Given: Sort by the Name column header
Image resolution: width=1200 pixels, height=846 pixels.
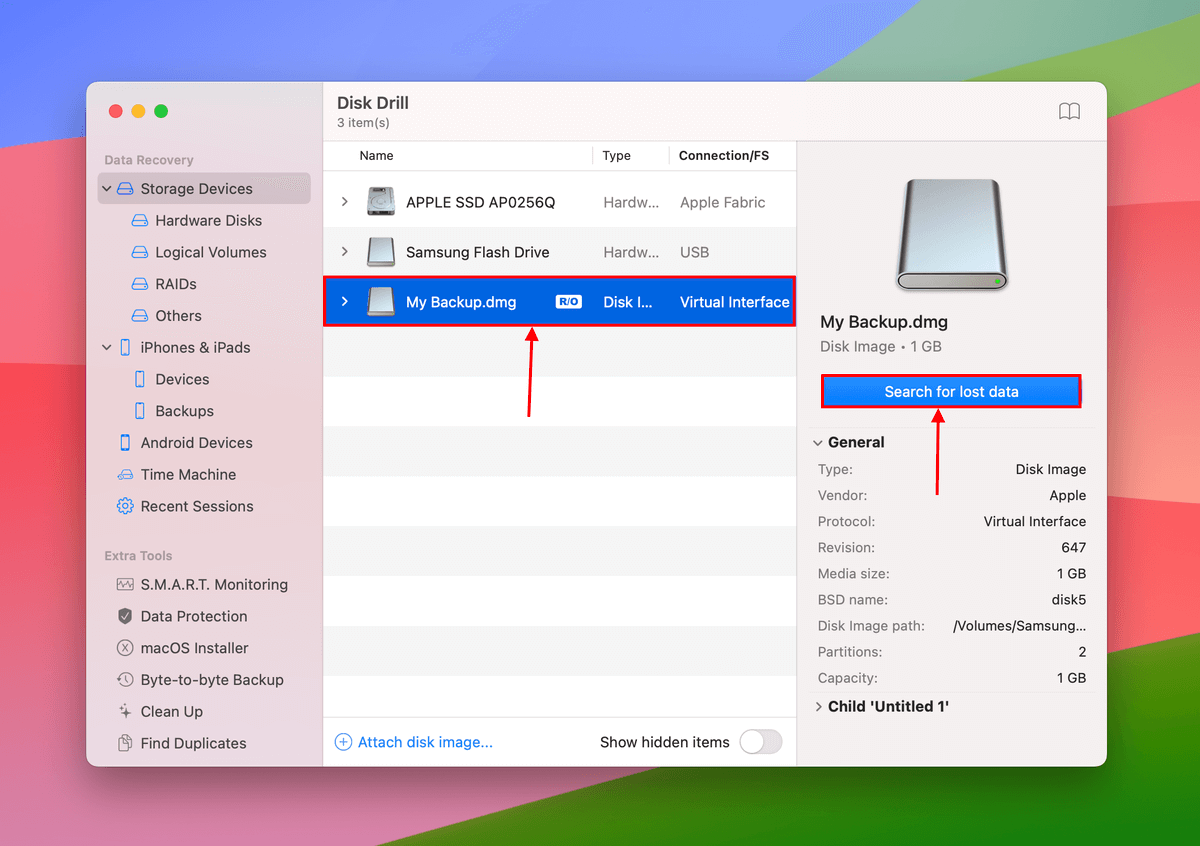Looking at the screenshot, I should tap(376, 156).
